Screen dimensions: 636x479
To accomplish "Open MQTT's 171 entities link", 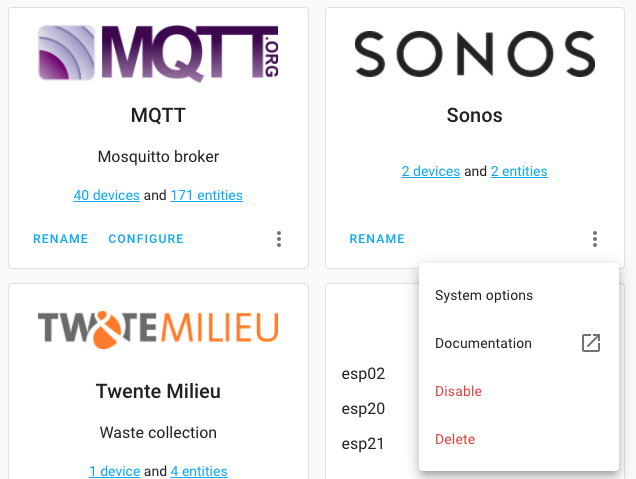I will [x=206, y=195].
